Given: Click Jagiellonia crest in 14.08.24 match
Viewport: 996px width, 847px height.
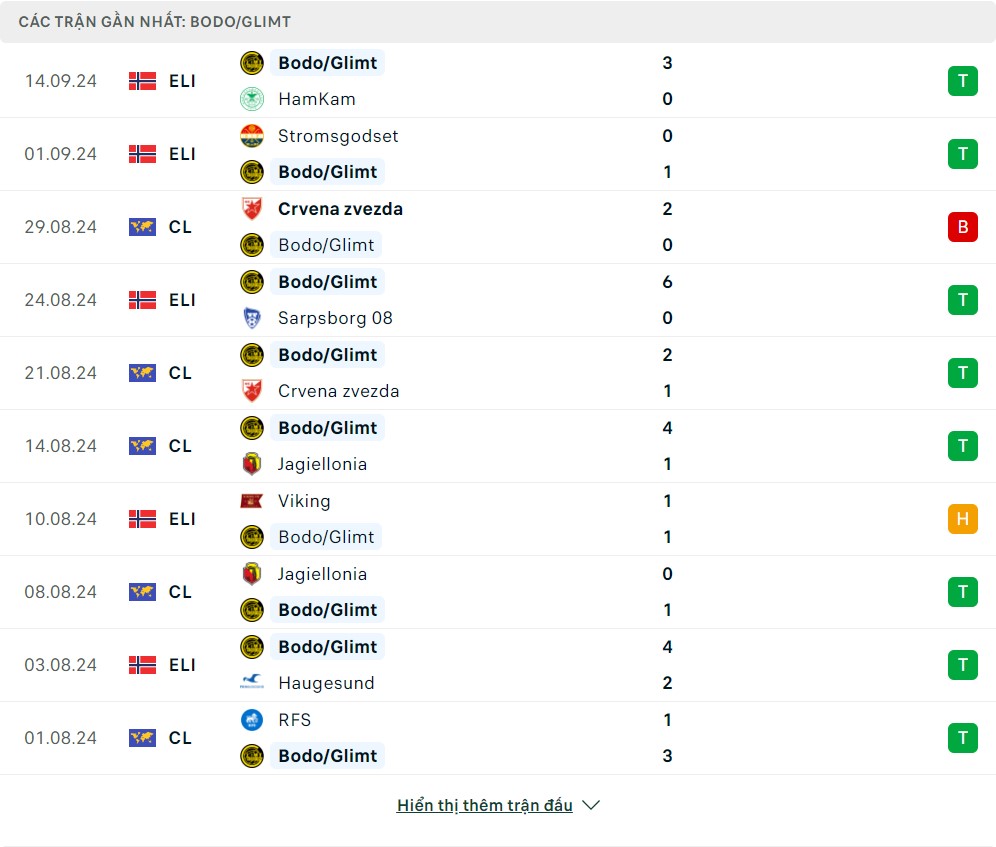Looking at the screenshot, I should point(252,464).
